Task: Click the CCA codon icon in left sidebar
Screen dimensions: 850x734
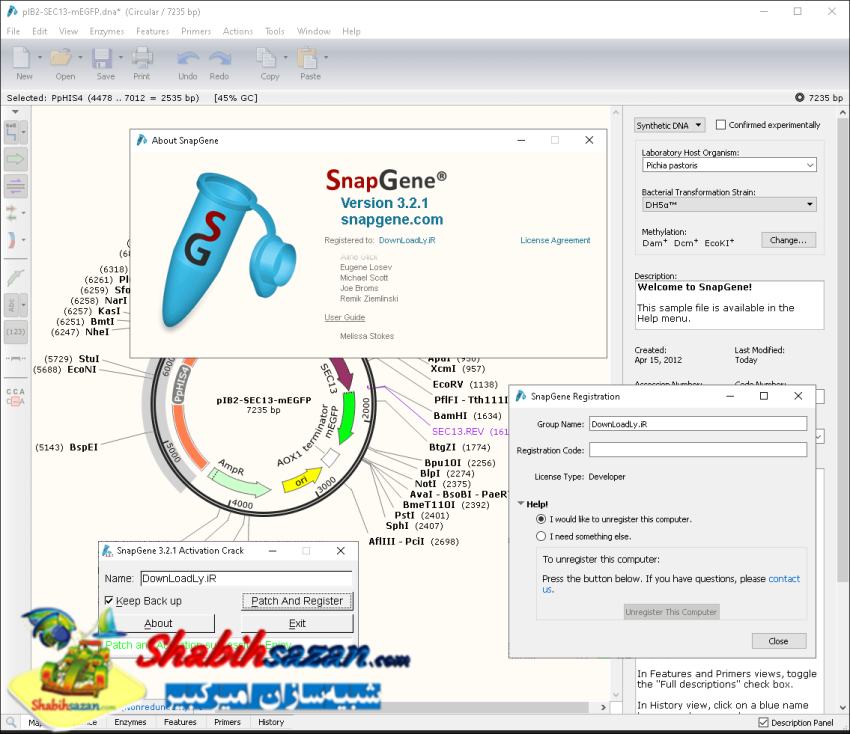Action: pos(16,397)
